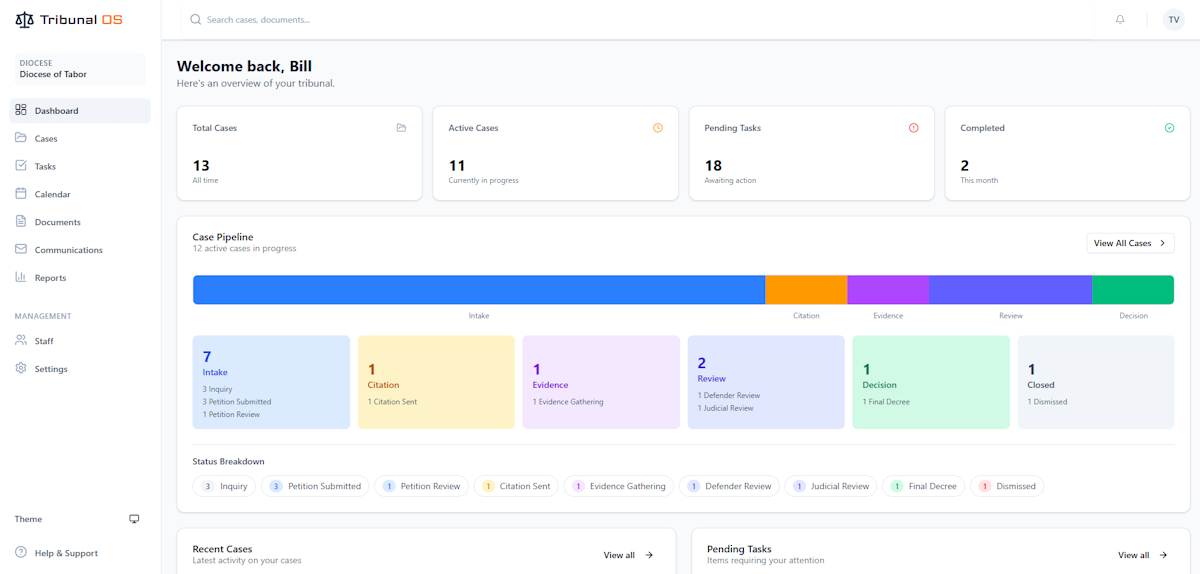
Task: Navigate to Calendar in the sidebar
Action: 52,194
